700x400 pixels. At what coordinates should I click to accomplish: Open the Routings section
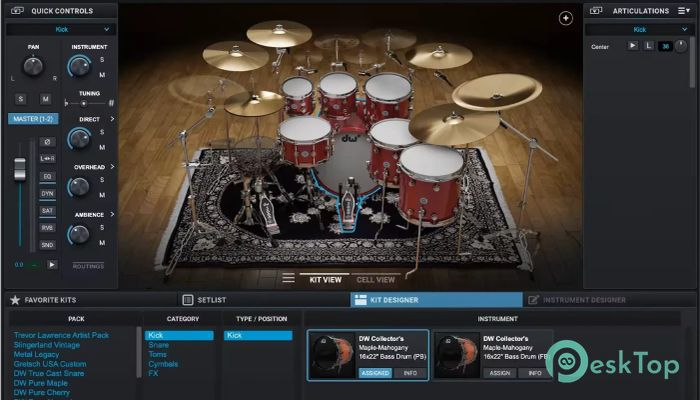88,266
